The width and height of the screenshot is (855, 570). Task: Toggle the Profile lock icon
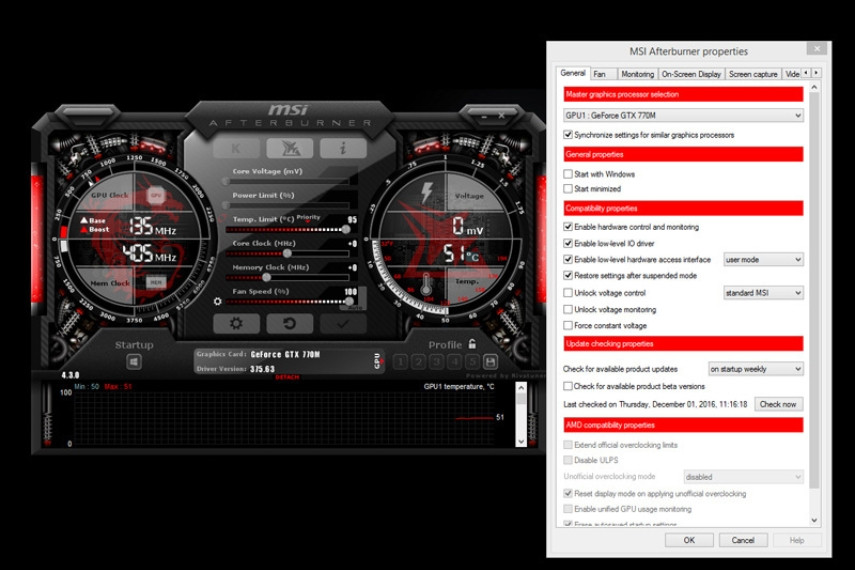(472, 344)
